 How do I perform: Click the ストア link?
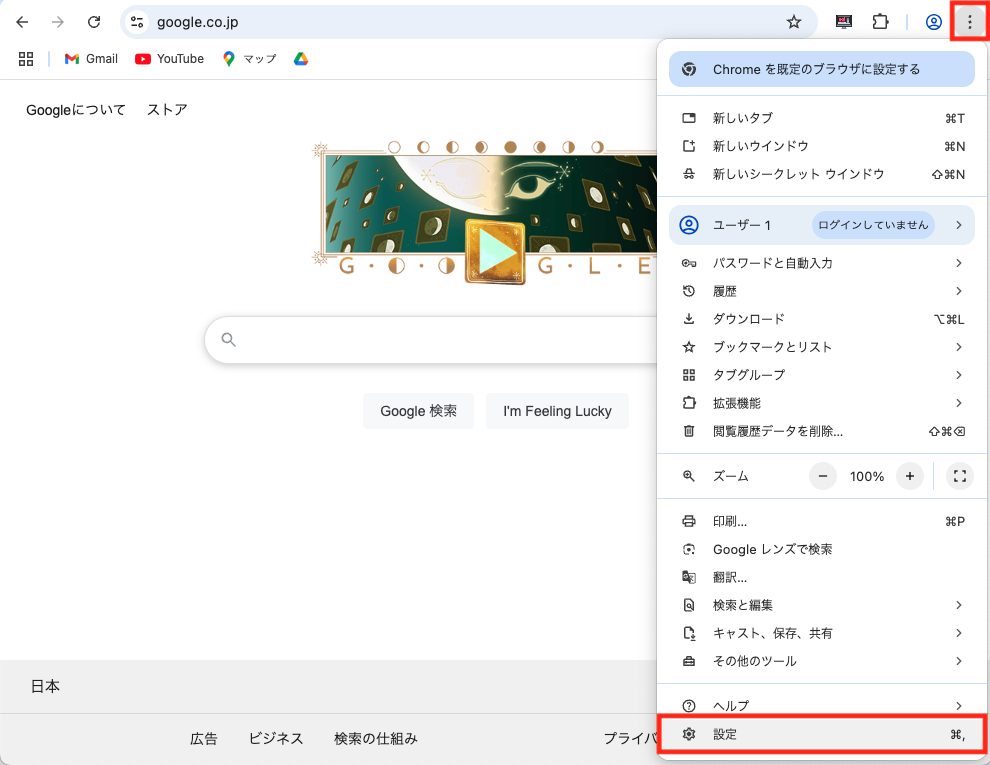click(x=167, y=110)
